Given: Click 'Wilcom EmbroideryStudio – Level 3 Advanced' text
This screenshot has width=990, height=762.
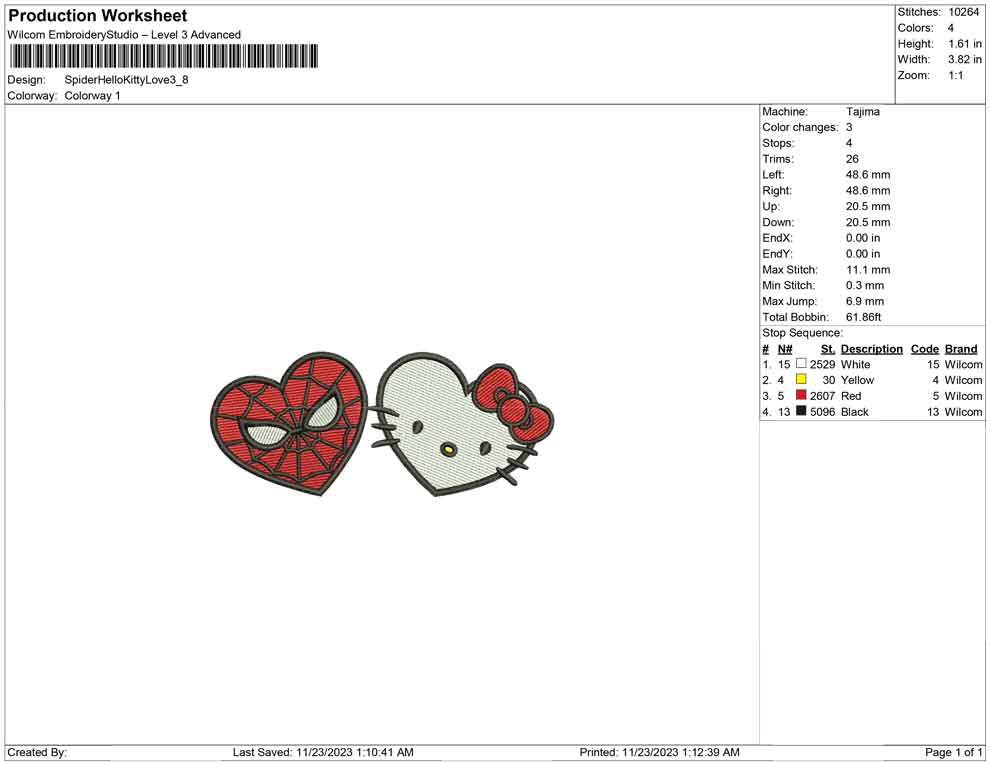Looking at the screenshot, I should 124,35.
